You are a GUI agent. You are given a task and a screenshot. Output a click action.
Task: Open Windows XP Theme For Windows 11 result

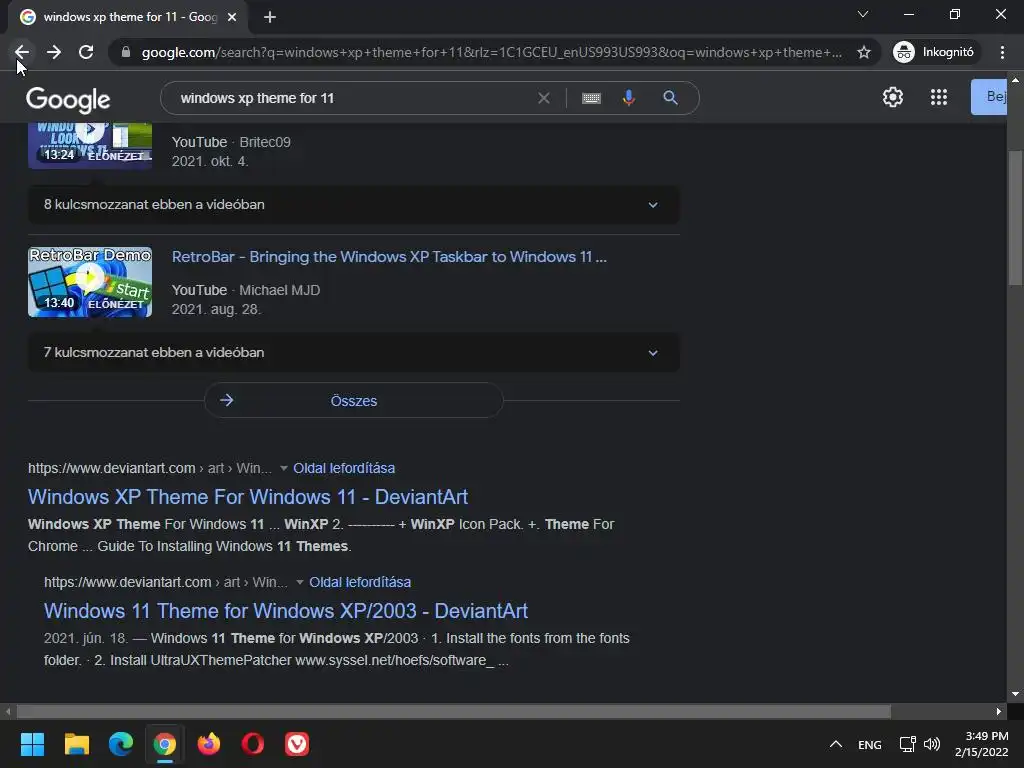[248, 497]
